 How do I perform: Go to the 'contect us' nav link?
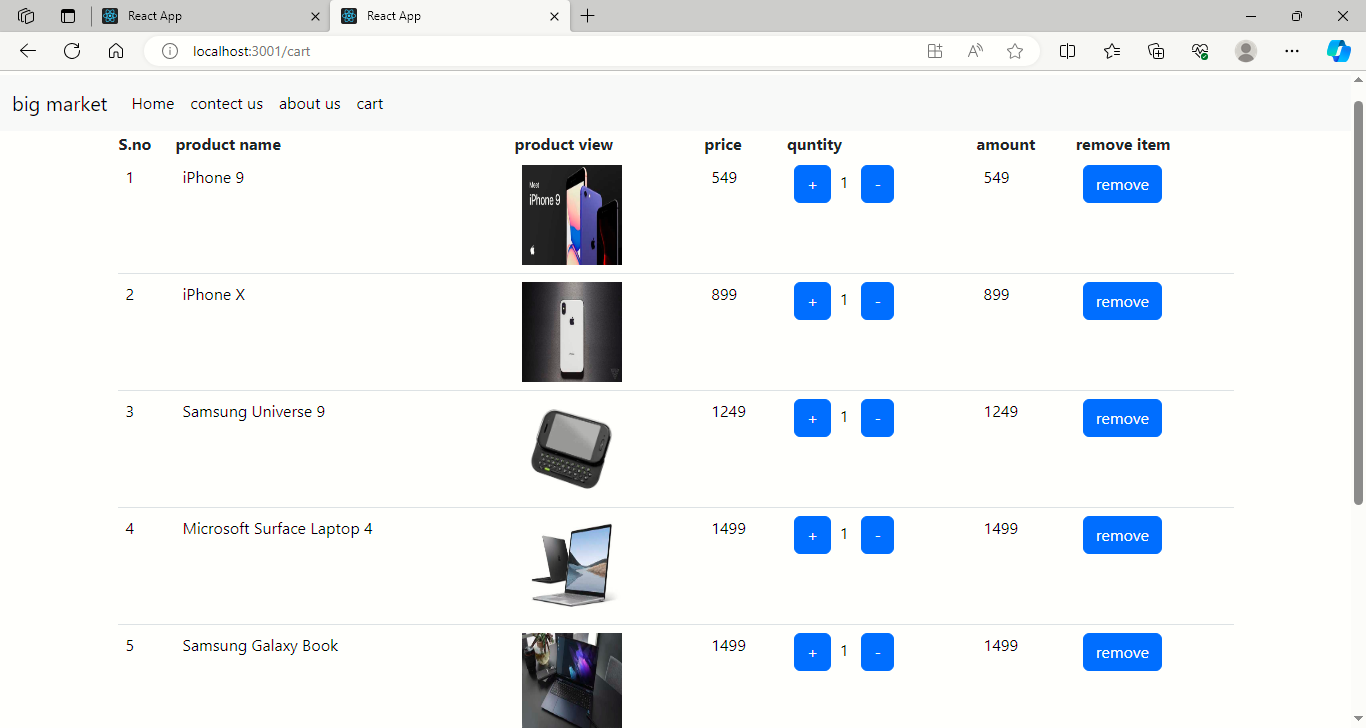click(227, 104)
